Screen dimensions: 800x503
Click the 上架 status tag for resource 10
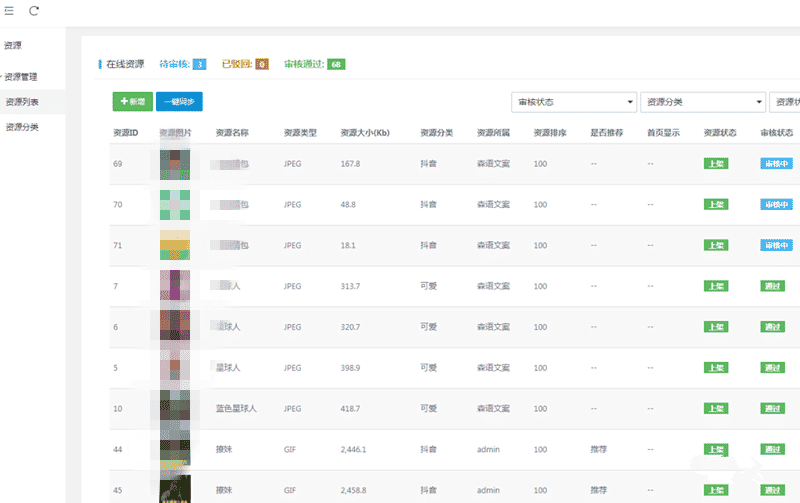(715, 408)
